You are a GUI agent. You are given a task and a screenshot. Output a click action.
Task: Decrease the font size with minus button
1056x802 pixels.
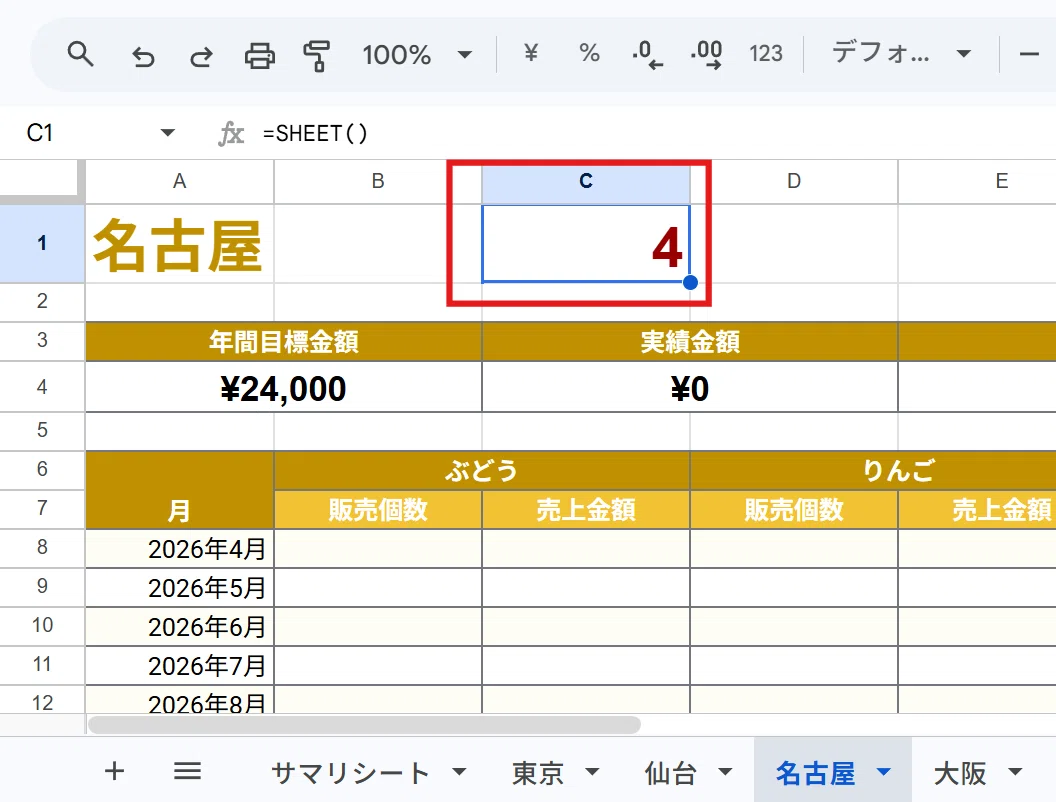(x=1029, y=54)
